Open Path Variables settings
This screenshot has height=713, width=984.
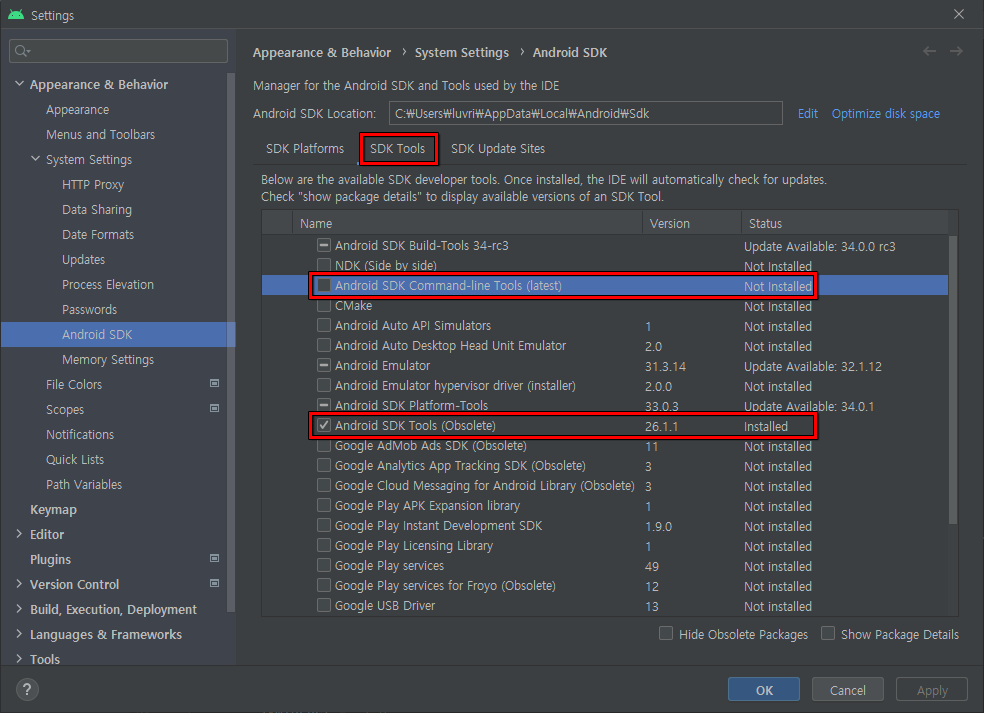point(83,485)
